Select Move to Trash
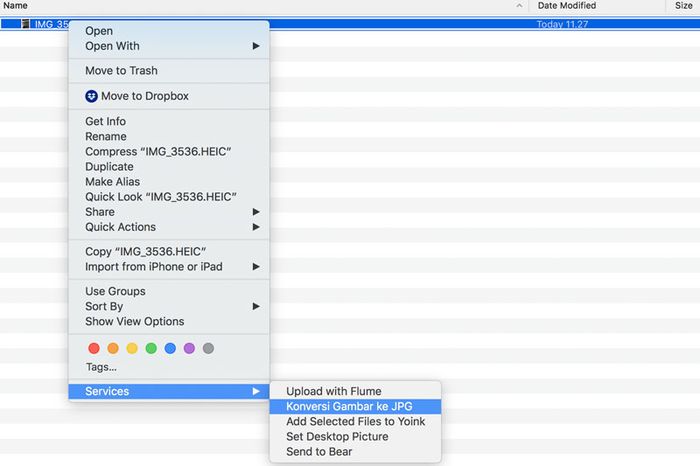Viewport: 700px width, 466px height. 169,71
